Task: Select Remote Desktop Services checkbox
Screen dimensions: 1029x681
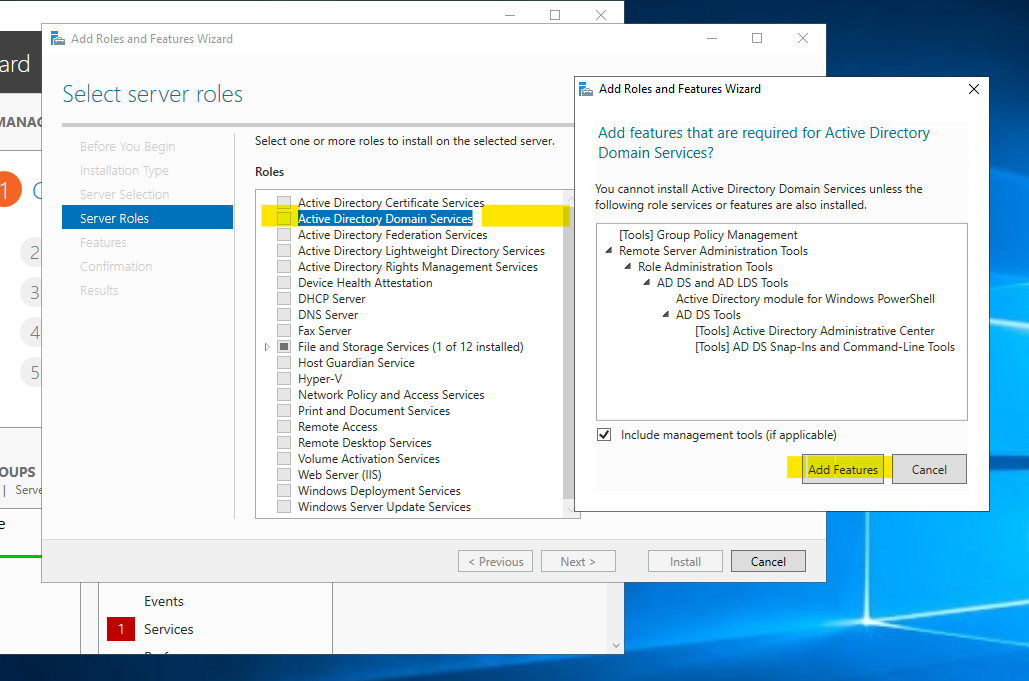Action: (284, 443)
